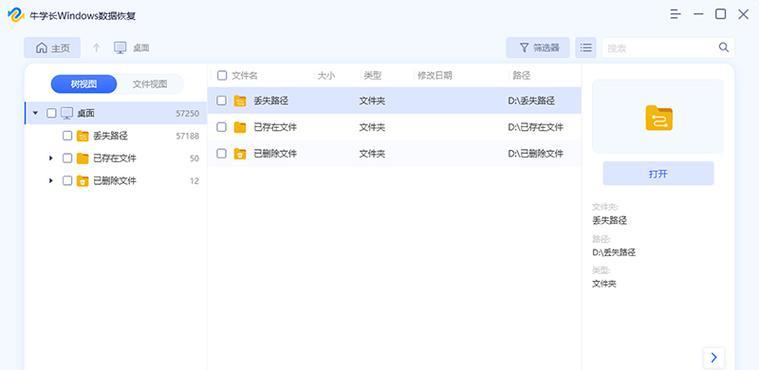The height and width of the screenshot is (370, 759).
Task: Click D:\丢失路径 path cell in list
Action: 531,101
